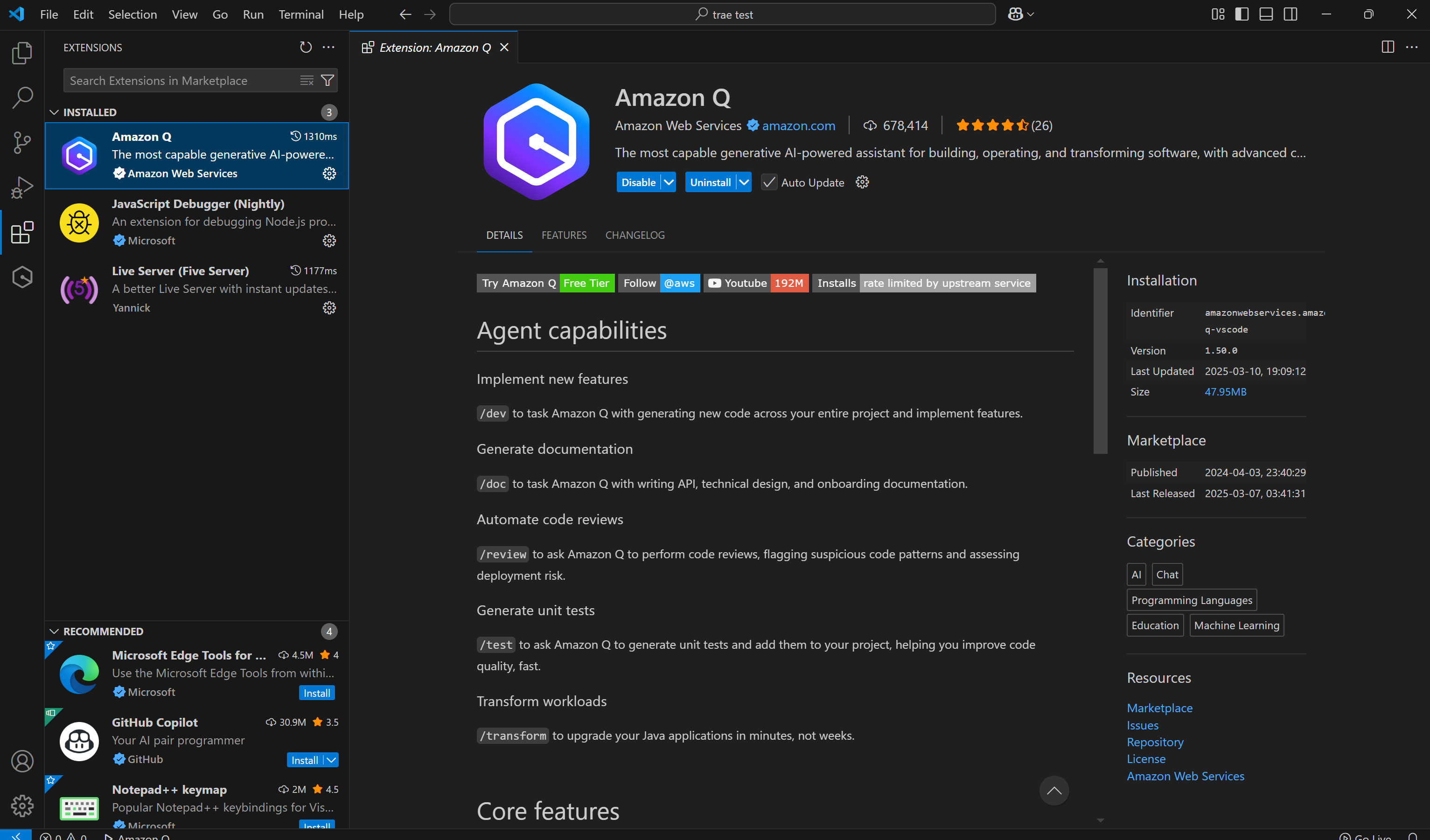Install Microsoft Edge Tools extension
This screenshot has width=1430, height=840.
pyautogui.click(x=317, y=693)
